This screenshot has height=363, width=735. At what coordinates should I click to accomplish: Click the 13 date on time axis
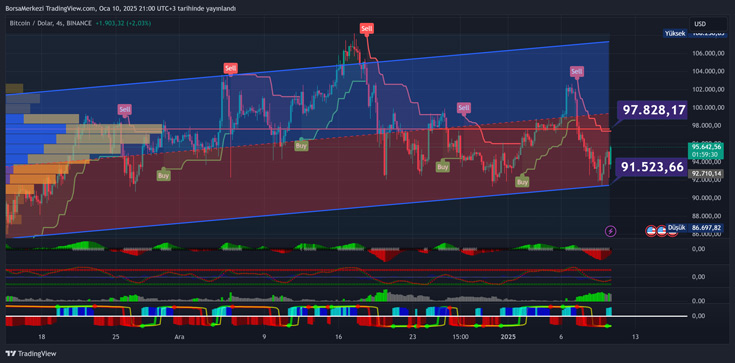point(635,337)
